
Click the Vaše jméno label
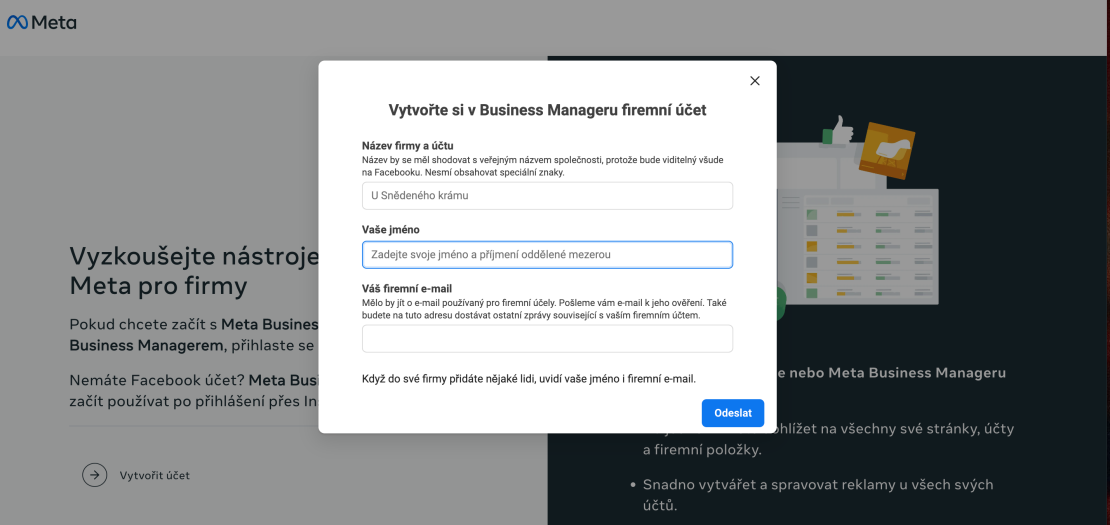391,230
